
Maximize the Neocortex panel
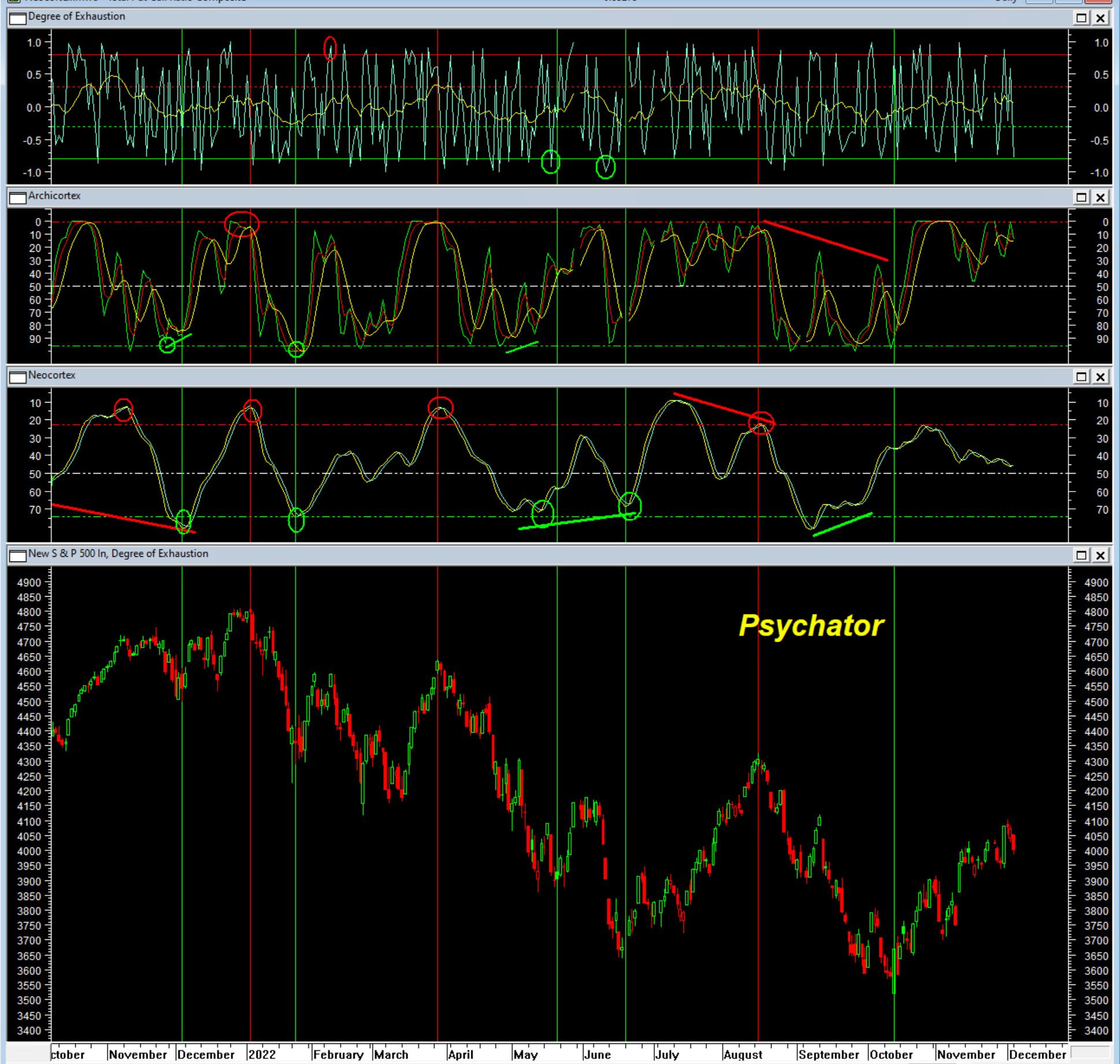[x=1081, y=377]
